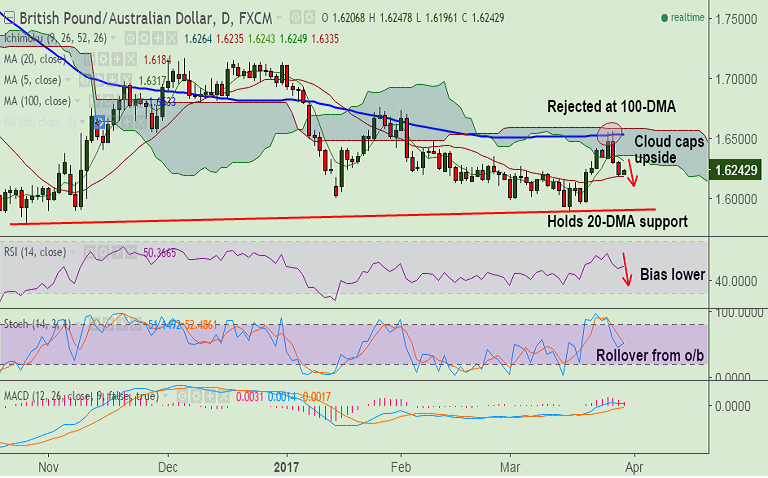The image size is (768, 478).
Task: Click the plus icon beside RSI (14, close)
Action: coord(117,252)
